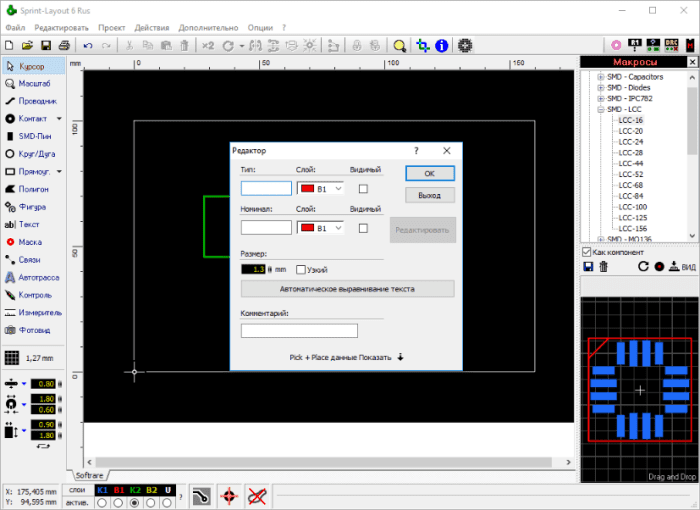Click the yellow magnifier search icon

tap(400, 46)
